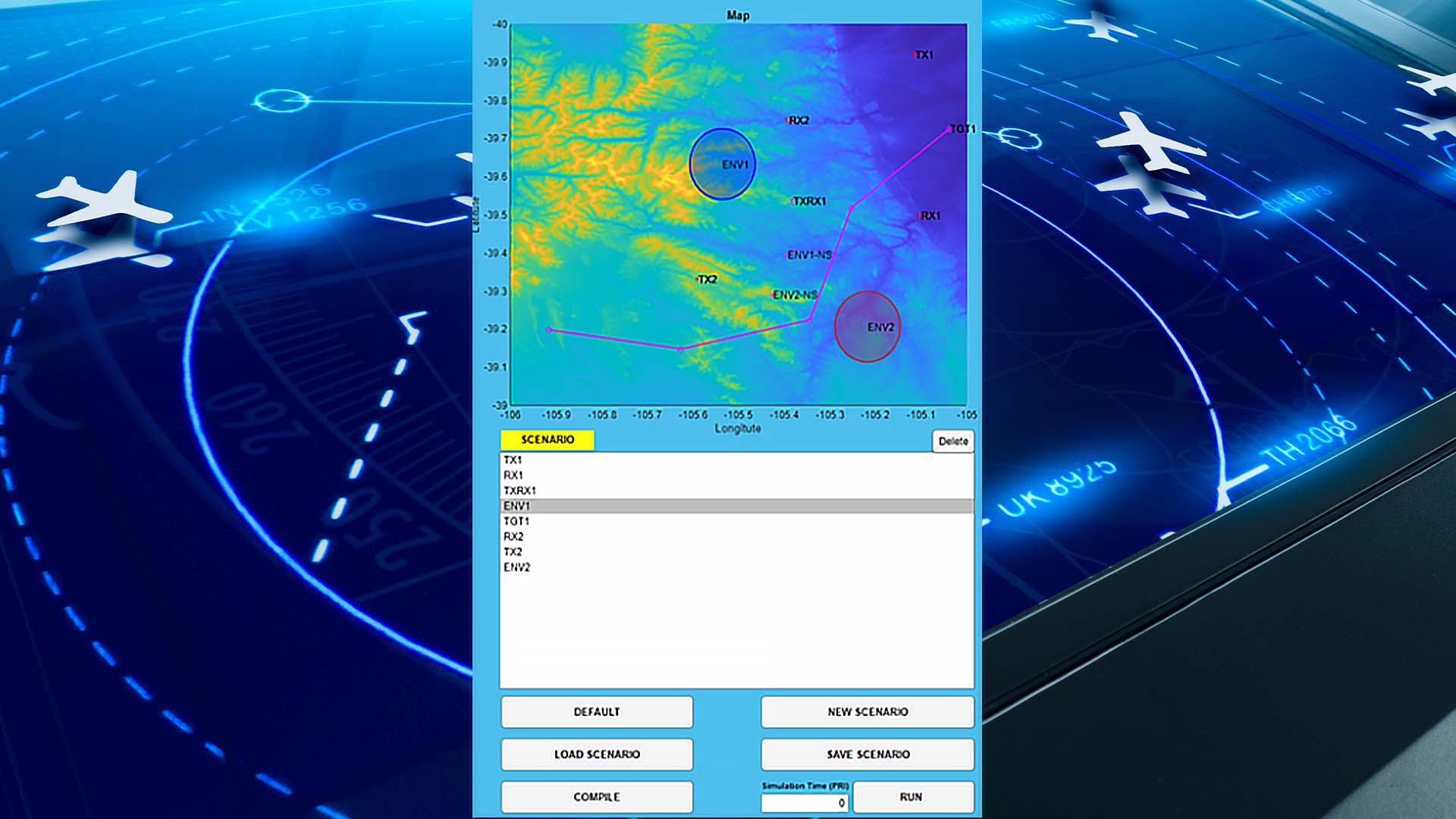Select highlighted ENV1 list row
Viewport: 1456px width, 819px height.
coord(736,506)
